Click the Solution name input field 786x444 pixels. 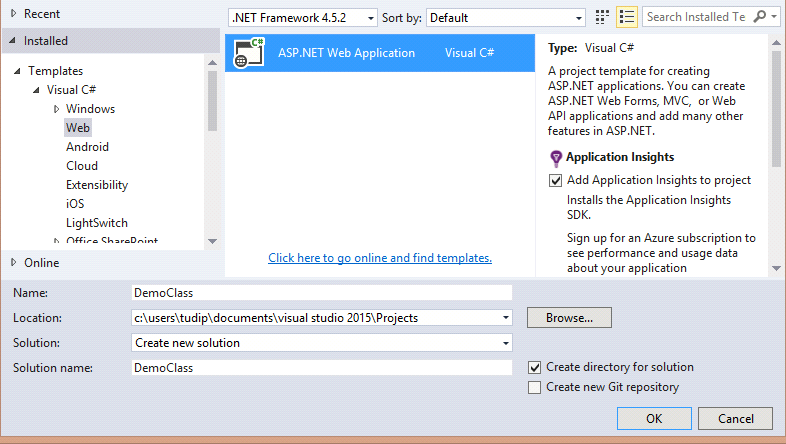tap(322, 368)
